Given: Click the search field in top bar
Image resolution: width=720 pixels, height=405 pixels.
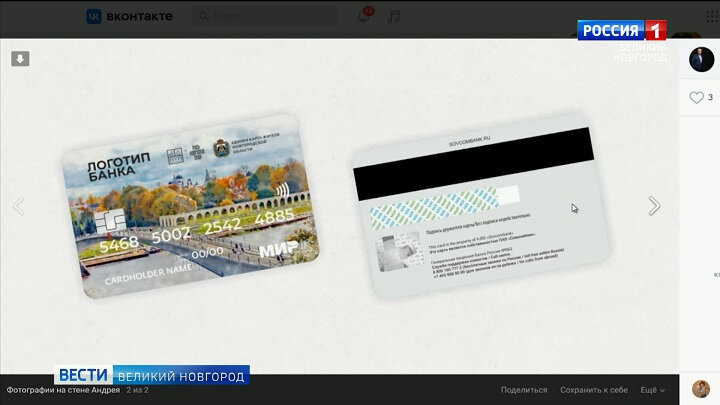Looking at the screenshot, I should coord(265,17).
